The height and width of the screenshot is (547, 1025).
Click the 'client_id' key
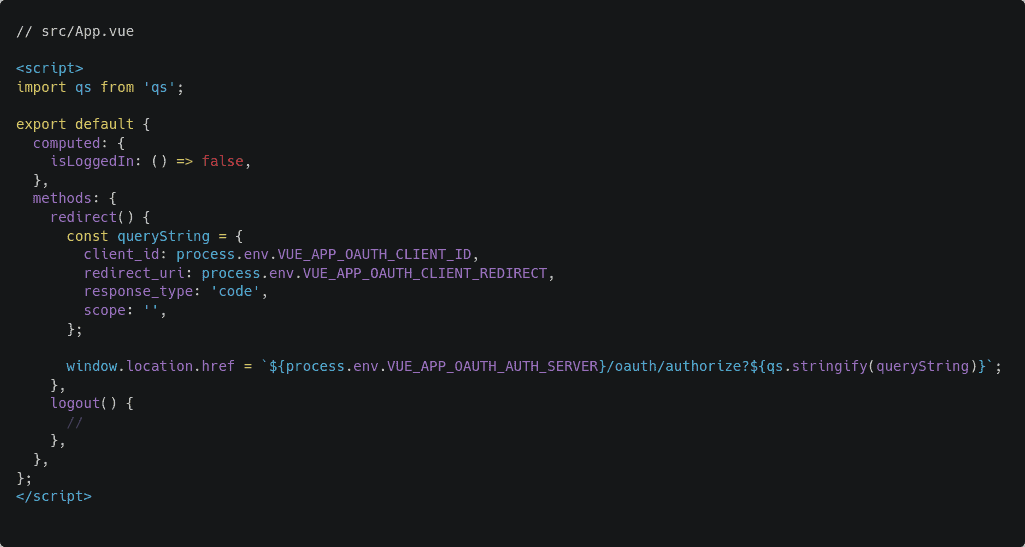pos(121,254)
